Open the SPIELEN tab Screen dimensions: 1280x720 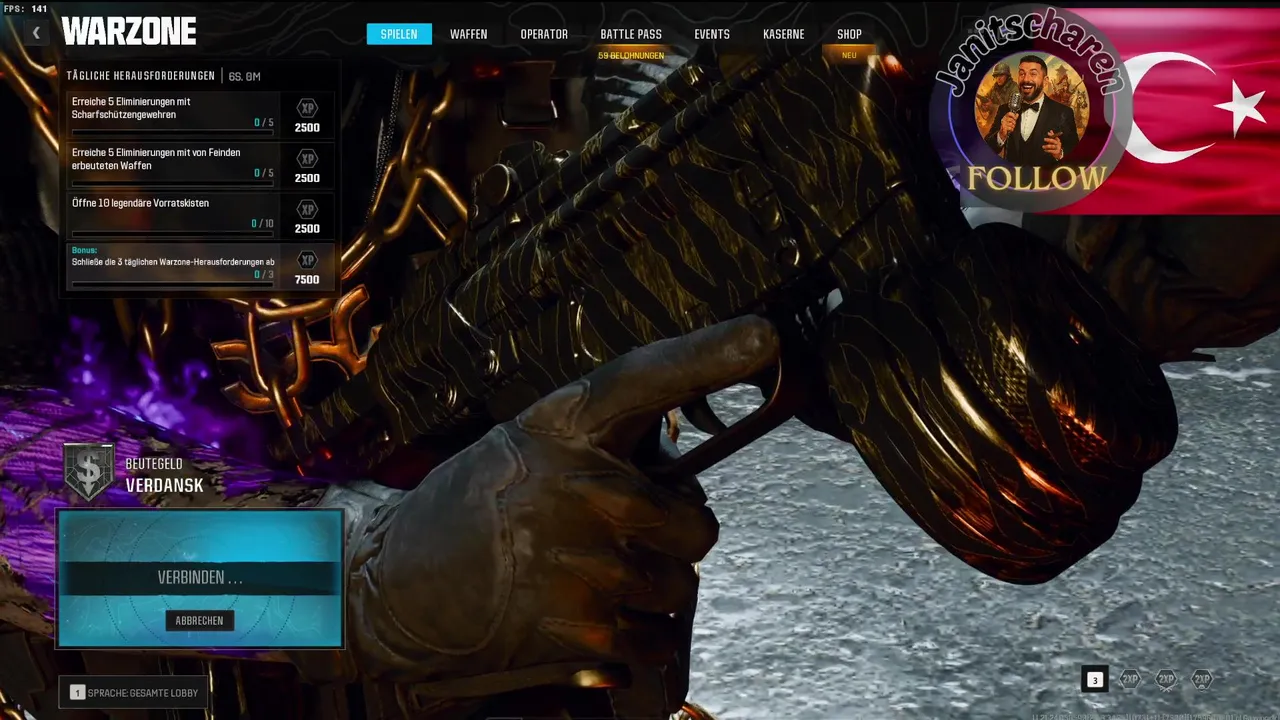pyautogui.click(x=399, y=34)
